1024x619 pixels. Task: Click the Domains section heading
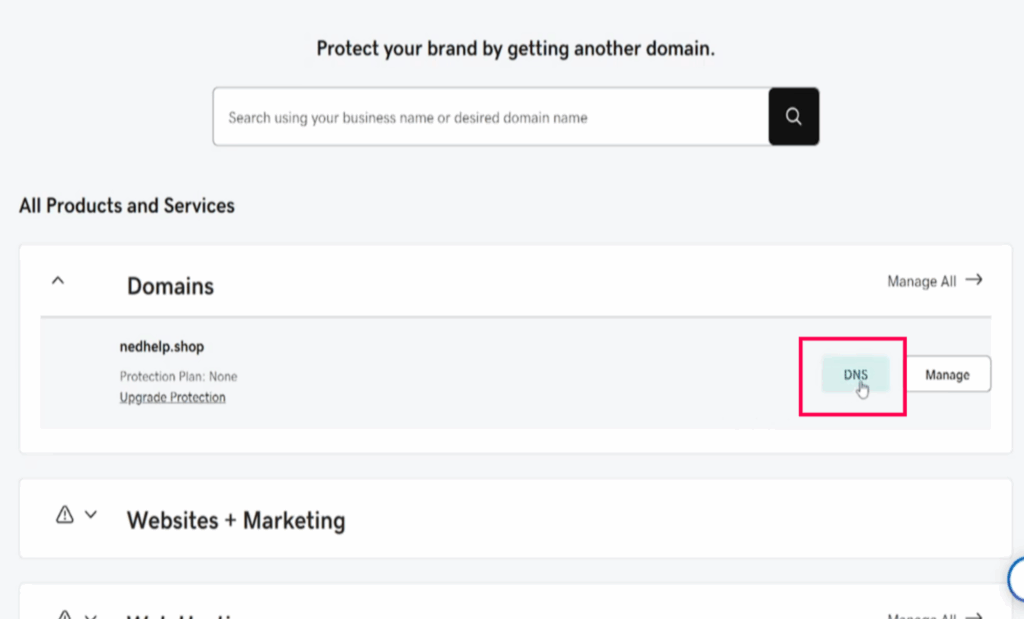170,286
